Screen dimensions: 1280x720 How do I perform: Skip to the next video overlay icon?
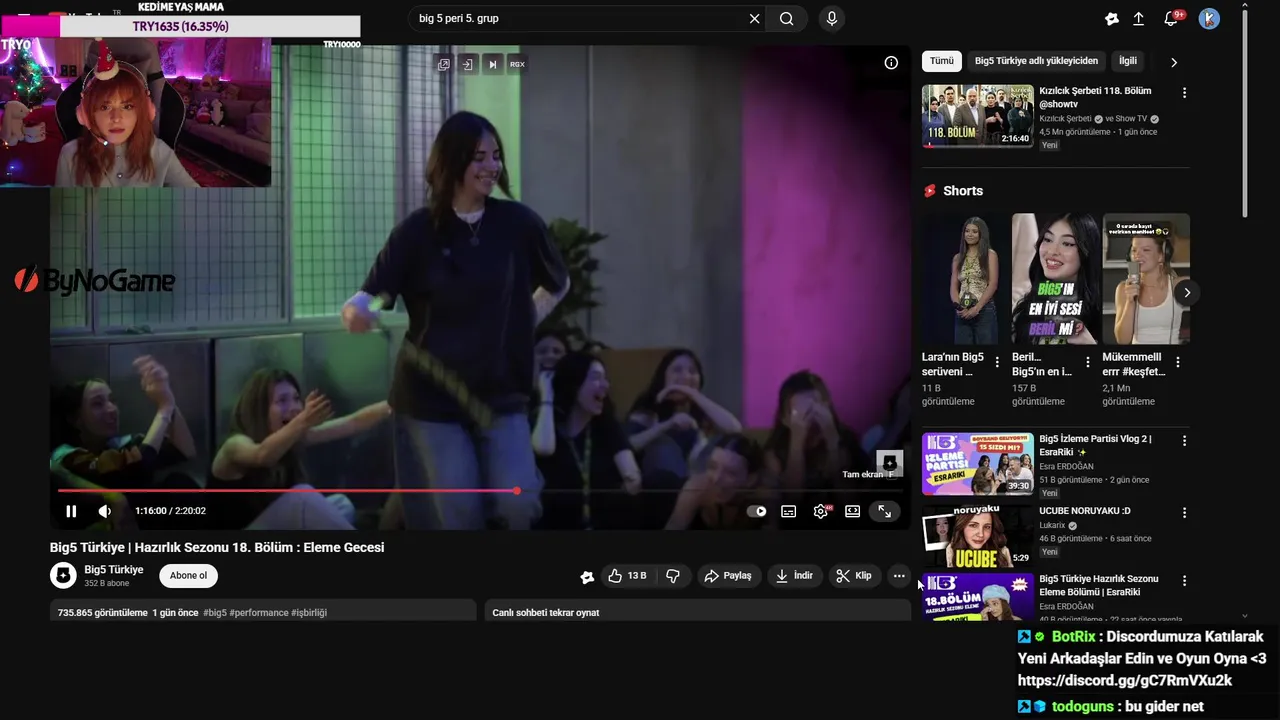[492, 64]
